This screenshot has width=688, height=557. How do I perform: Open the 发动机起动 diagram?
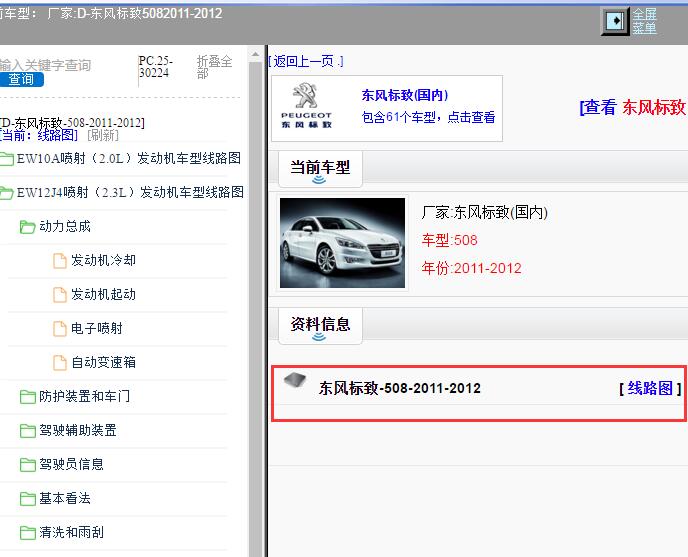click(x=103, y=294)
